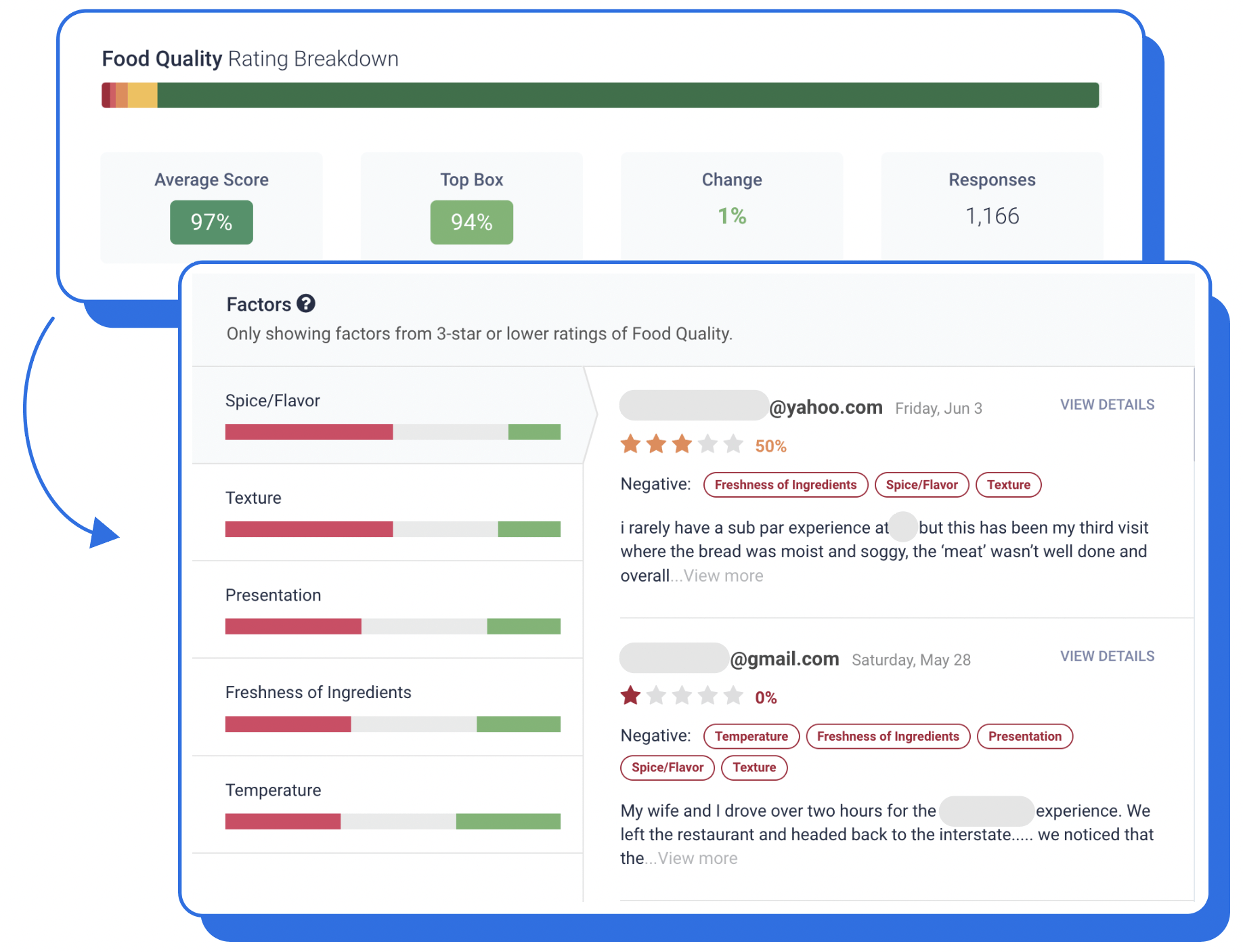Click the orange 50% score beside the stars
Screen dimensions: 1243x952
[x=770, y=446]
